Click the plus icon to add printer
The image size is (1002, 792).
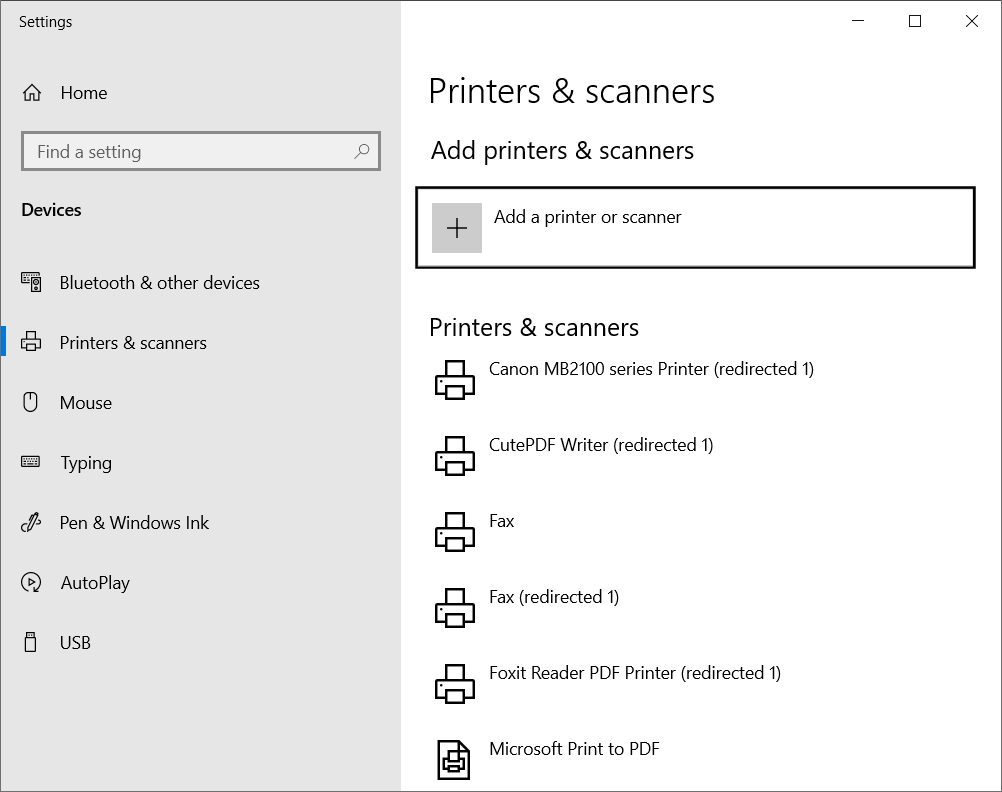click(457, 228)
